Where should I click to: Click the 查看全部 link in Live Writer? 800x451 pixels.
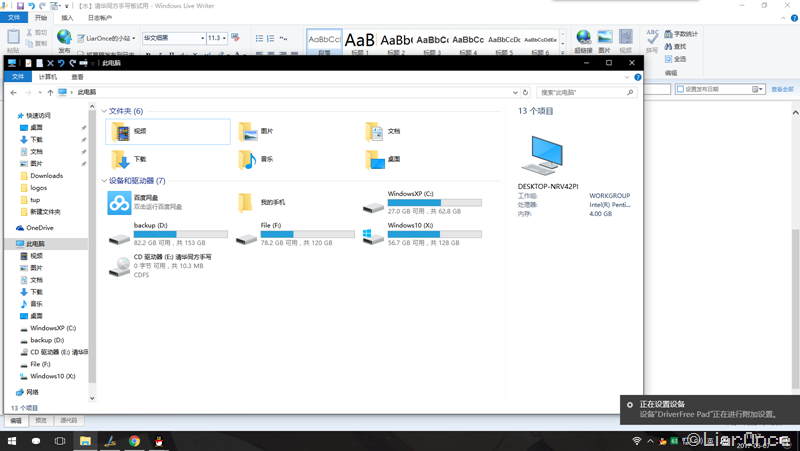coord(782,89)
